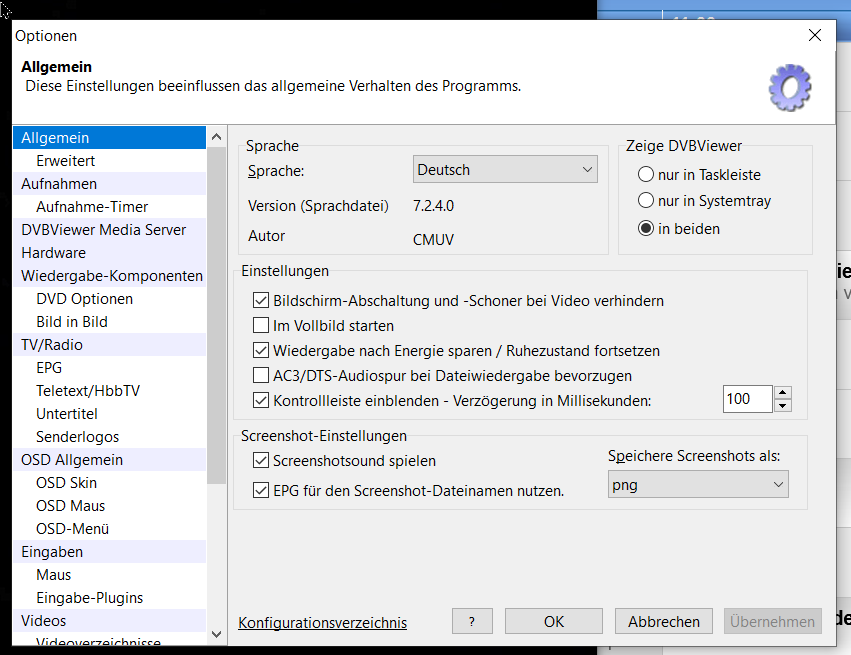Click the Abbrechen button
Screen dimensions: 851x655
664,621
